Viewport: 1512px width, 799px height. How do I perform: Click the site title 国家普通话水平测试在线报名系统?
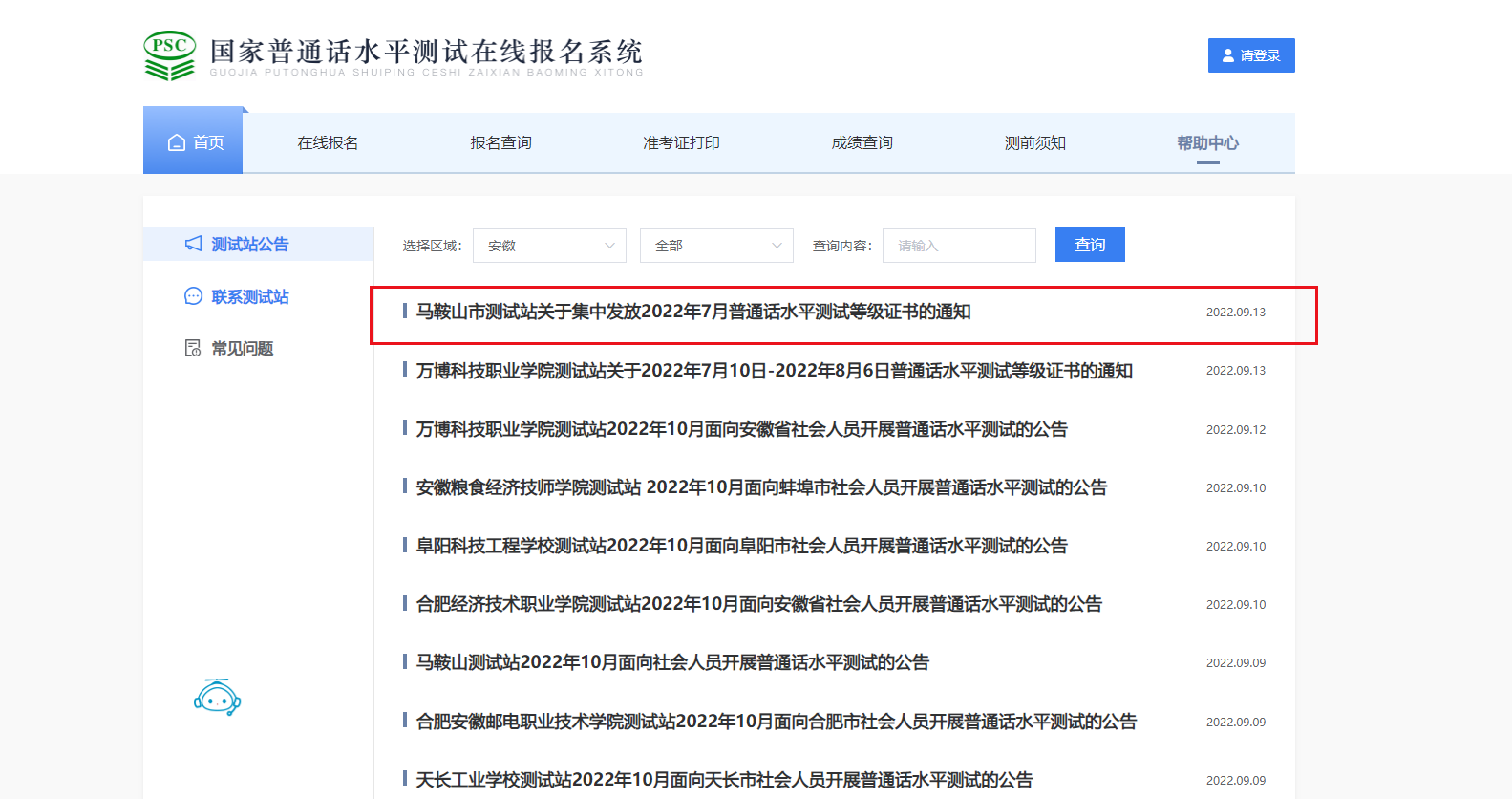tap(426, 51)
